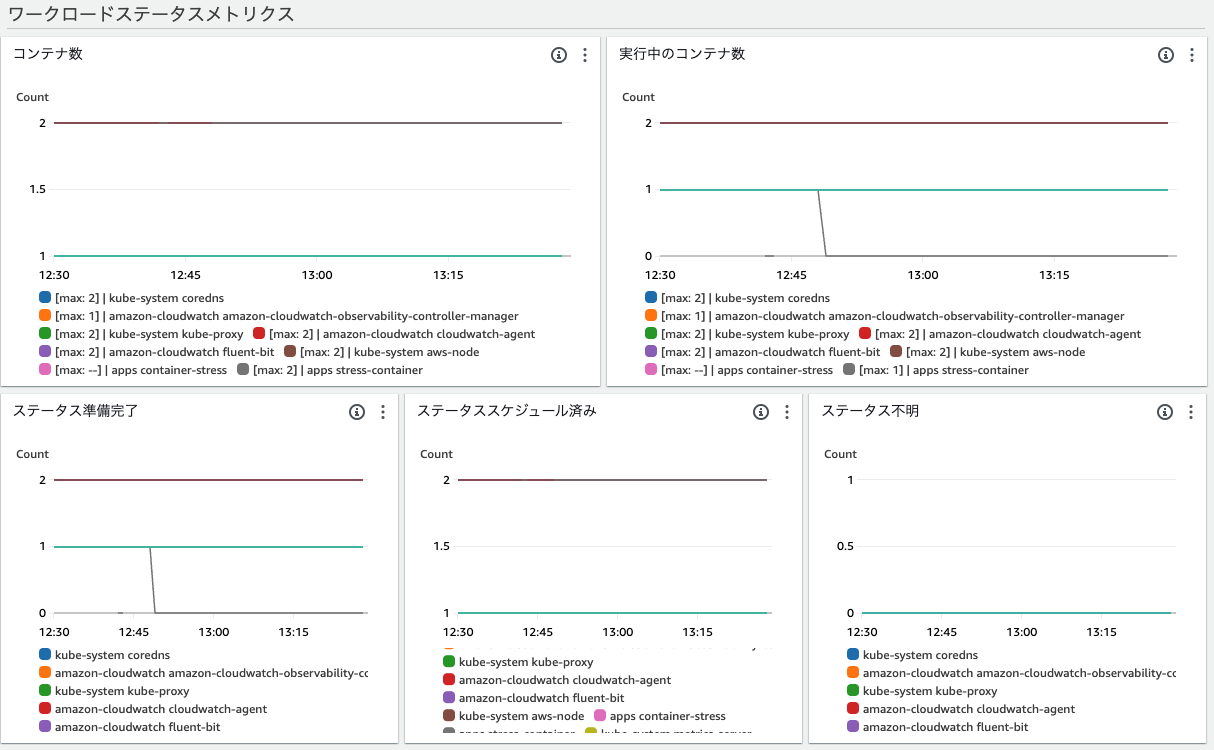The width and height of the screenshot is (1214, 750).
Task: Open info icon on 実行中のコンテナ数 widget
Action: pyautogui.click(x=1165, y=55)
